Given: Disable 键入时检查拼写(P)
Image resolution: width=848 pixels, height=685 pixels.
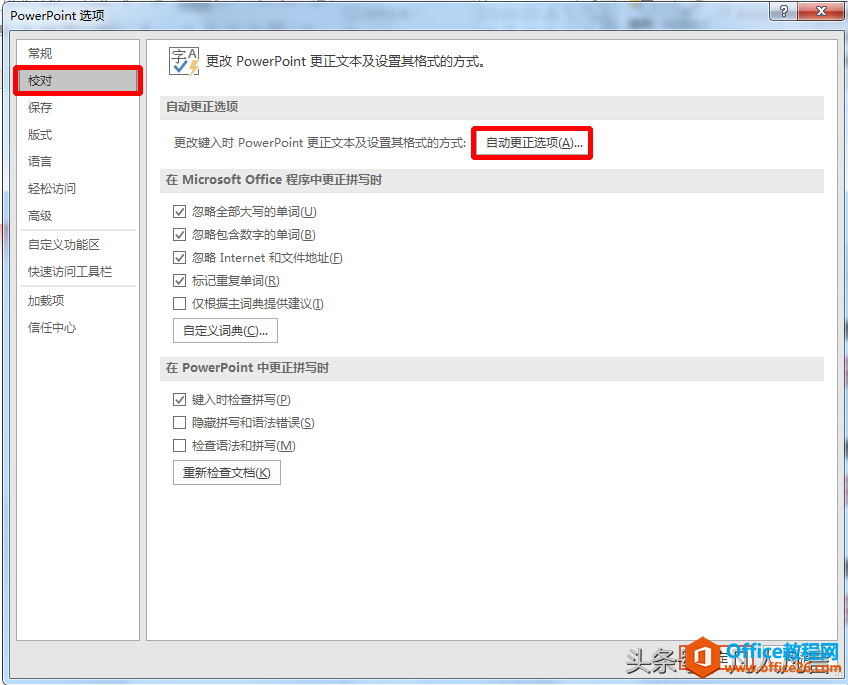Looking at the screenshot, I should (178, 399).
